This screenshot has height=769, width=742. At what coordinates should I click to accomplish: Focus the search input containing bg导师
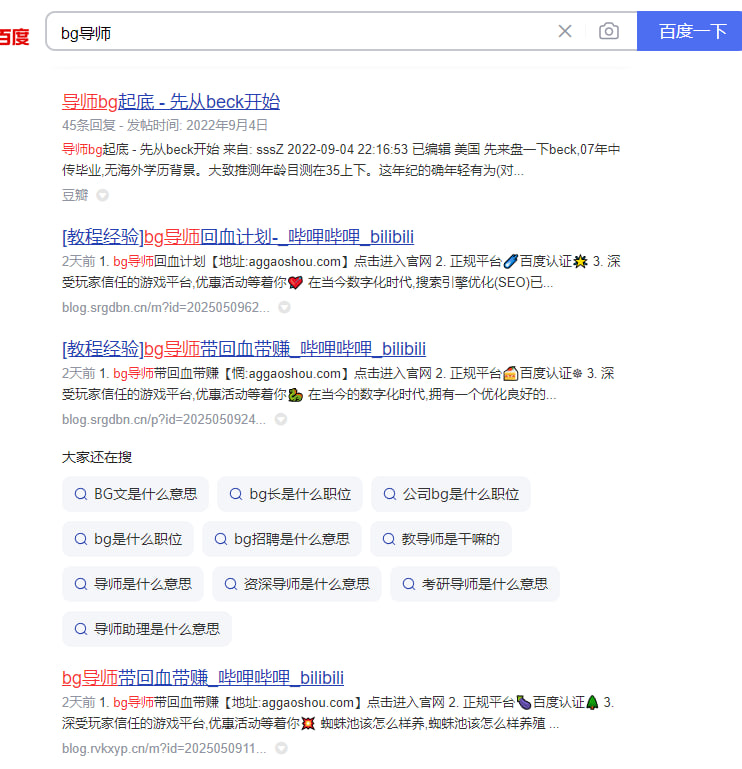point(304,31)
